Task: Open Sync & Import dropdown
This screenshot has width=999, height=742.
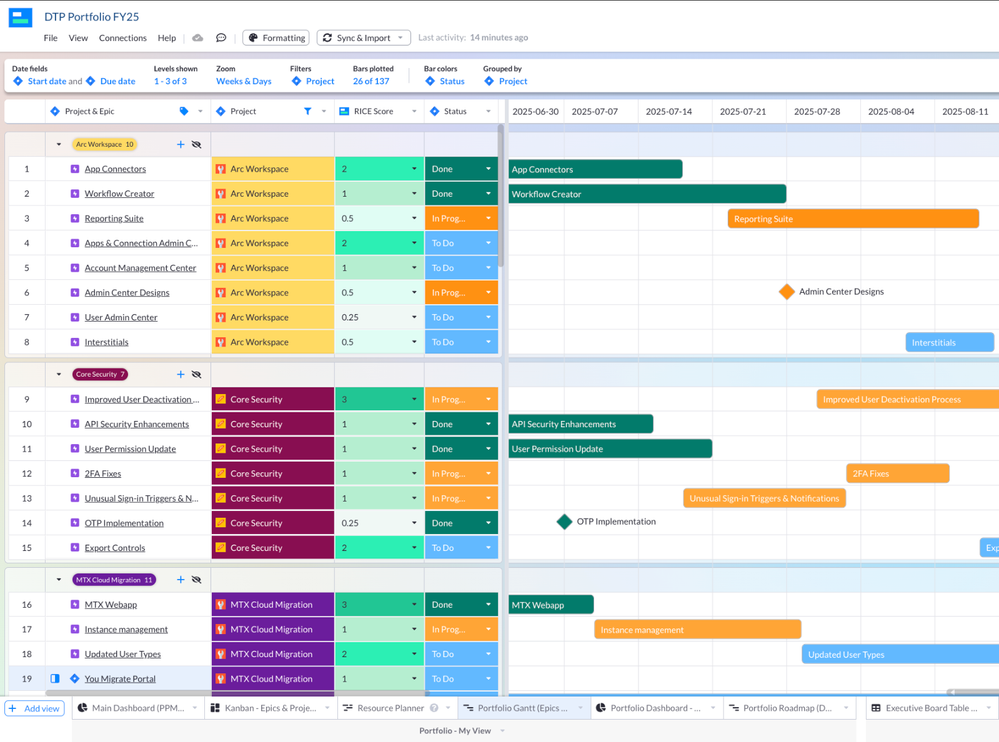Action: 364,38
